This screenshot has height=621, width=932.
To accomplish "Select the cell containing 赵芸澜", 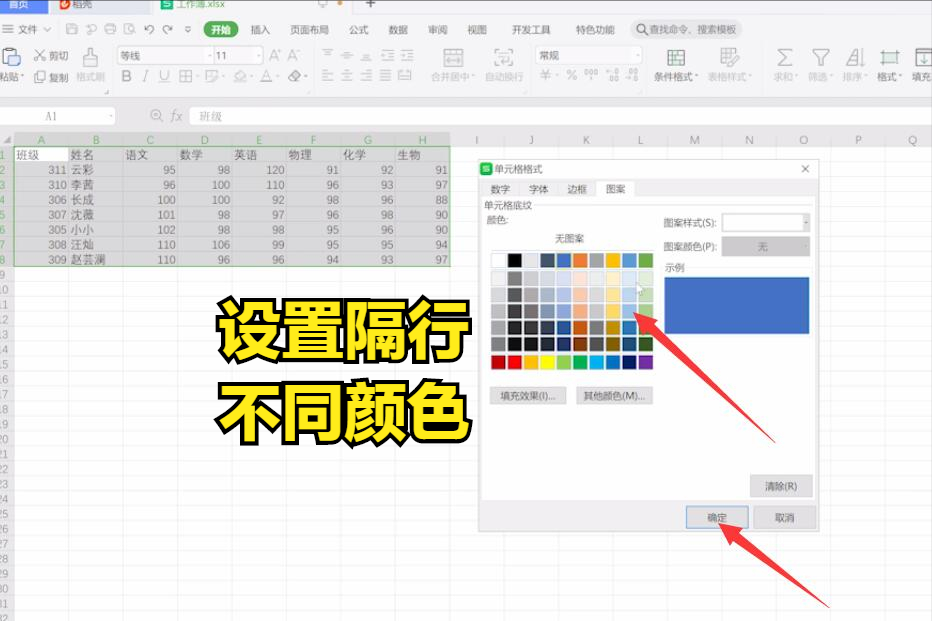I will pyautogui.click(x=96, y=260).
